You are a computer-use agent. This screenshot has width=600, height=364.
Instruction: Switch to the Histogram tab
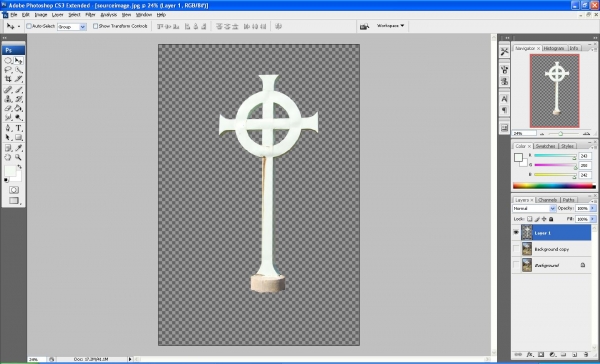pyautogui.click(x=554, y=48)
